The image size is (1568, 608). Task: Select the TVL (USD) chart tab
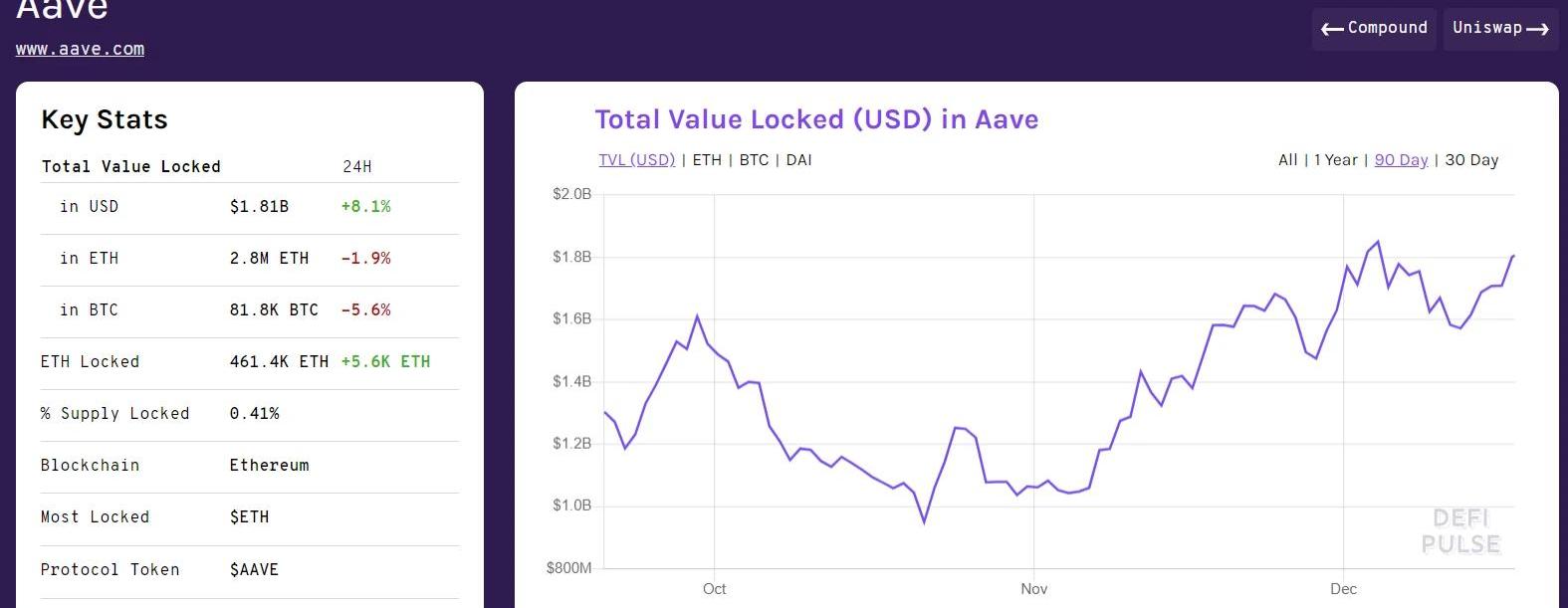pos(636,160)
